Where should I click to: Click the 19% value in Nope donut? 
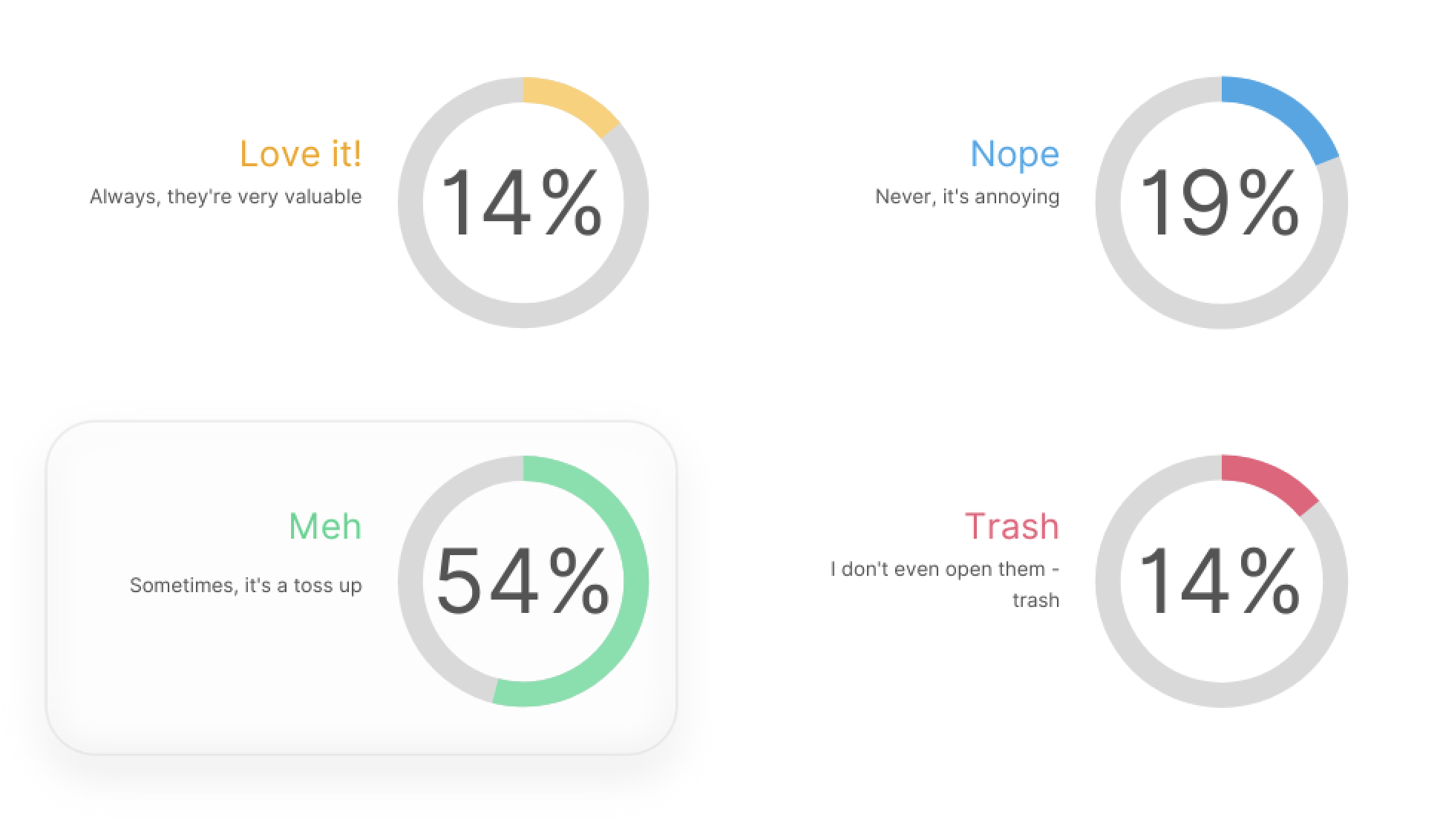(x=1219, y=202)
